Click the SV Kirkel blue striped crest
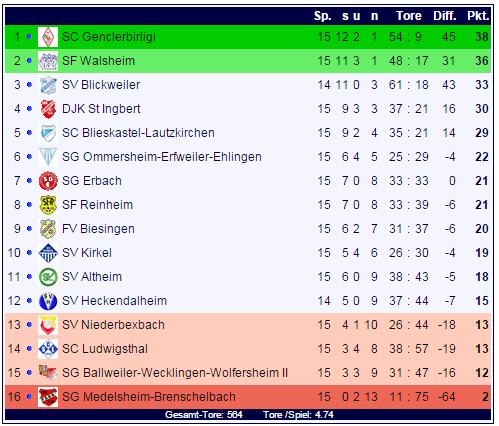 [x=48, y=253]
